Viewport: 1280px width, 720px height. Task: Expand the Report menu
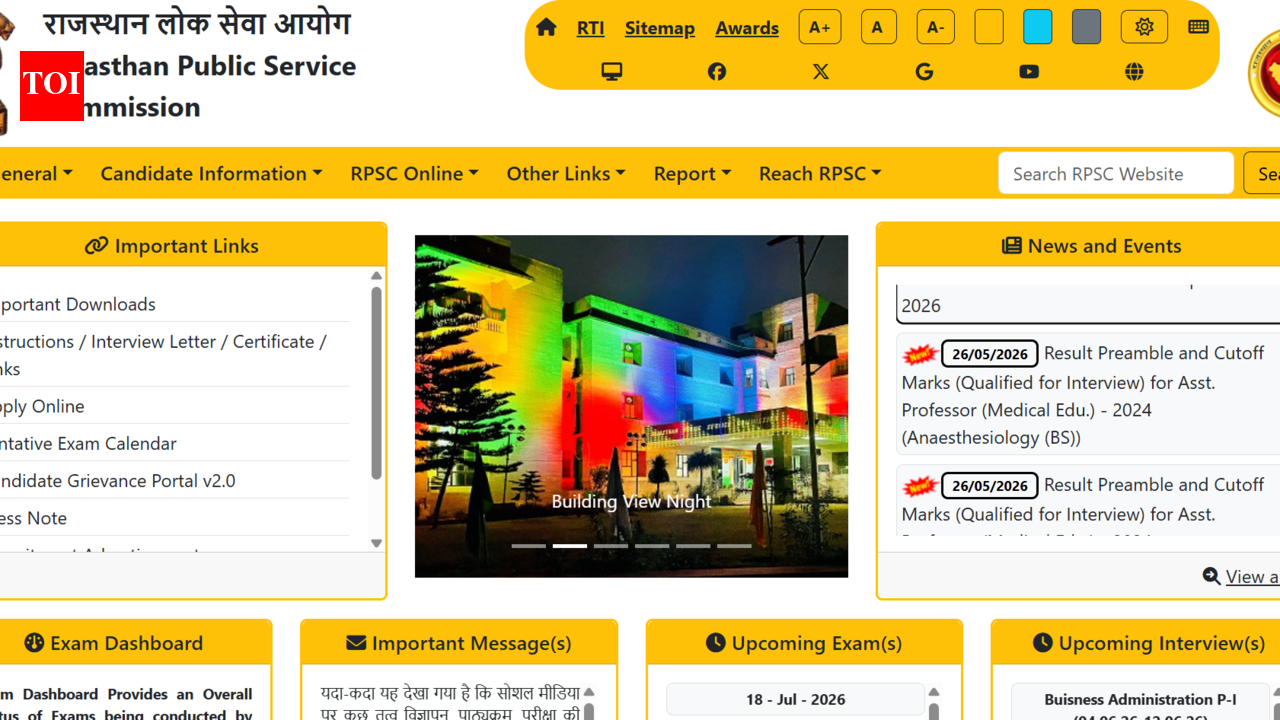(692, 174)
